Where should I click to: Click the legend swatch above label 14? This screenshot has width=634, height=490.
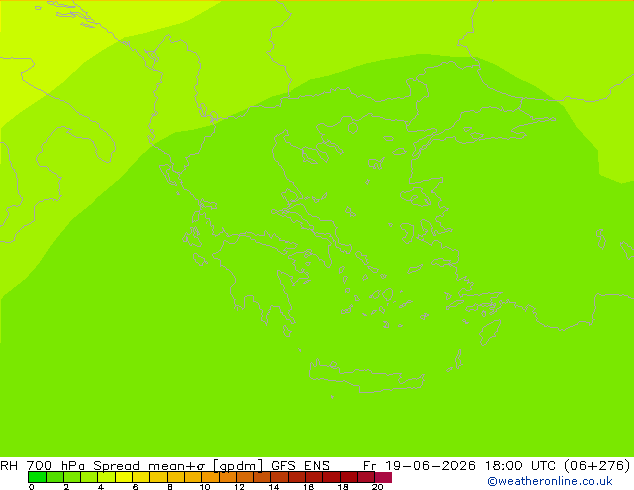pos(279,477)
